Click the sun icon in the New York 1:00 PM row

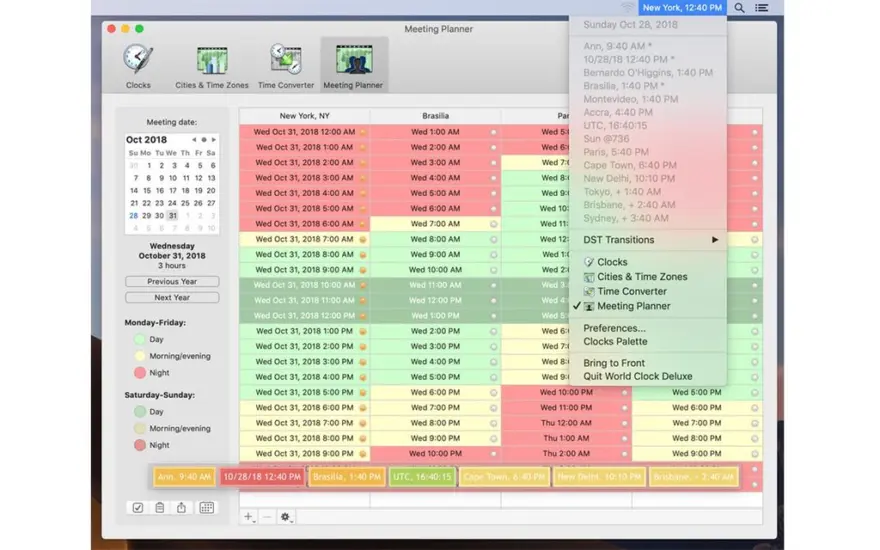[363, 332]
